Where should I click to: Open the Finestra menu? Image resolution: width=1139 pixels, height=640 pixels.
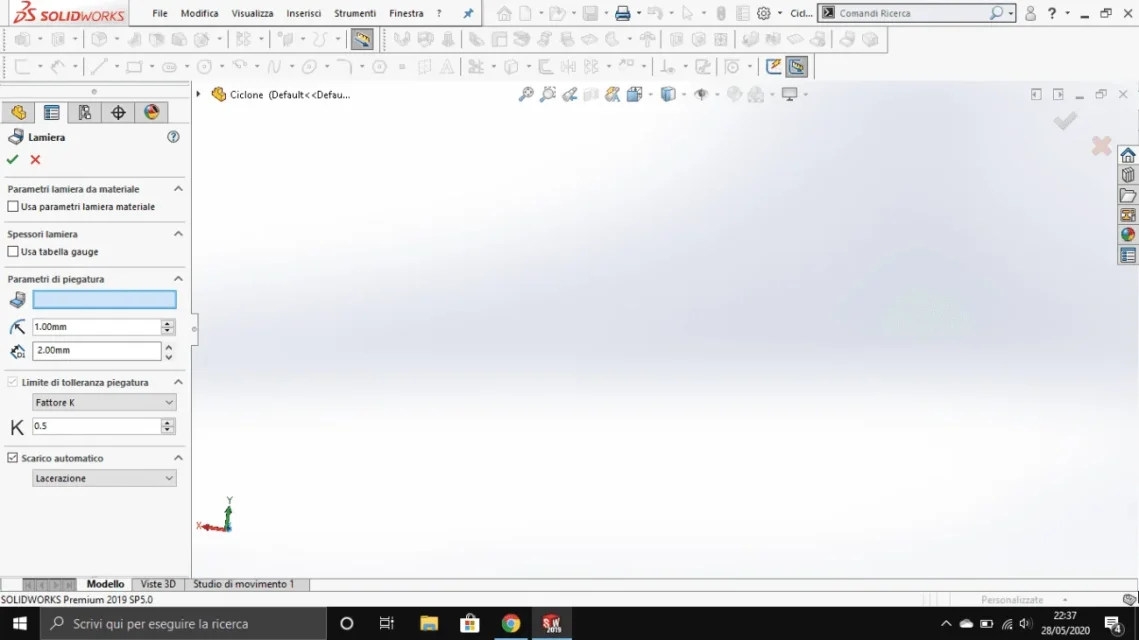coord(406,13)
